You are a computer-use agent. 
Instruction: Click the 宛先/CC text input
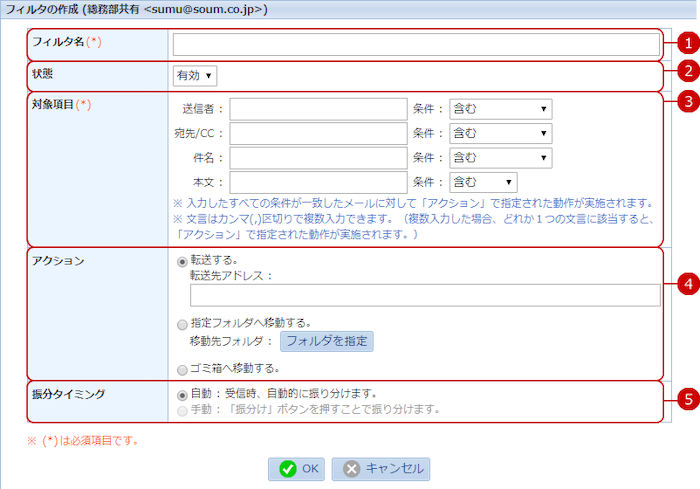318,133
